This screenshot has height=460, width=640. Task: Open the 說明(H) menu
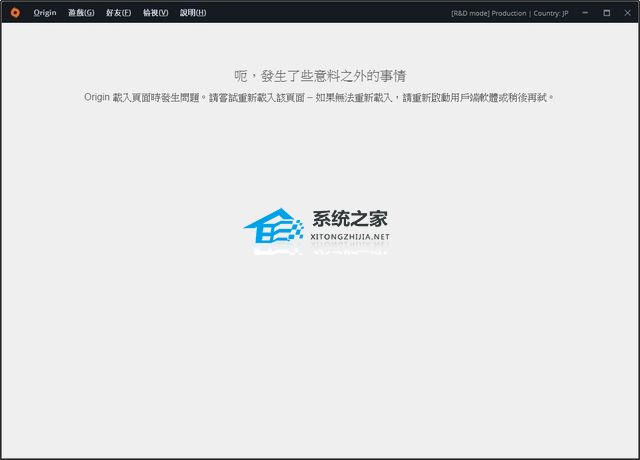pyautogui.click(x=193, y=13)
